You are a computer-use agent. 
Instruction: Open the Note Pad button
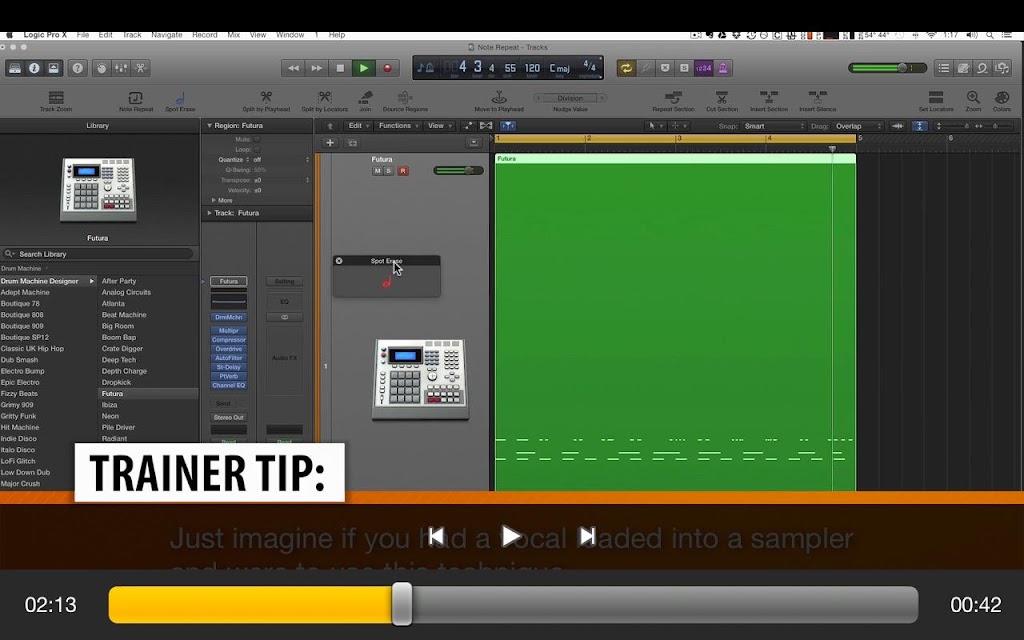[963, 68]
